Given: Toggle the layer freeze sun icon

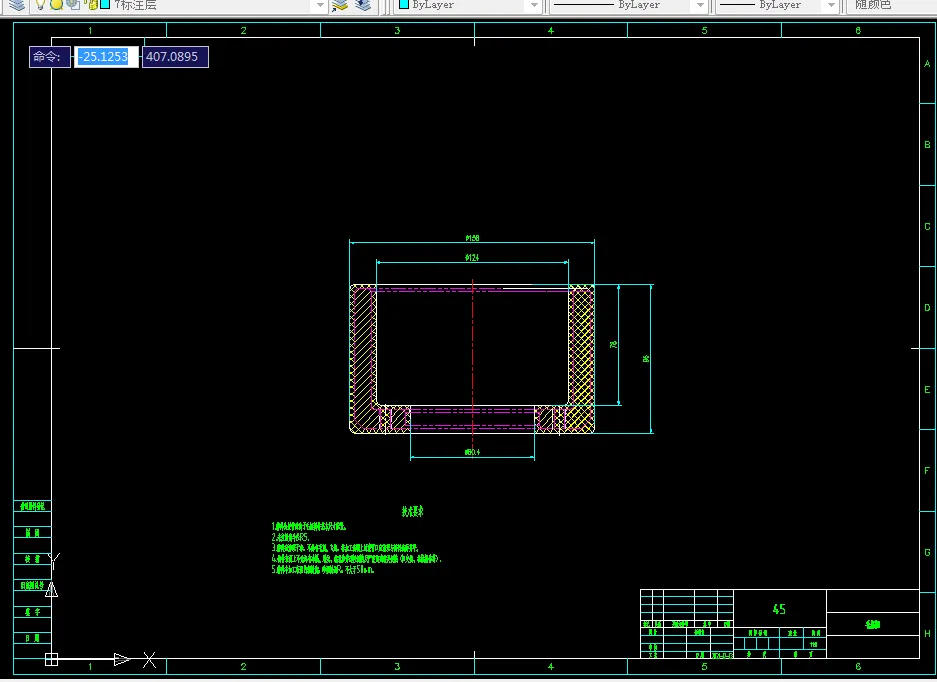Looking at the screenshot, I should pos(56,5).
